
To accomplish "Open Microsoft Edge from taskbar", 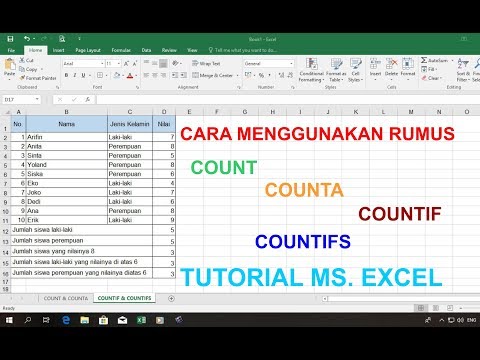I will click(x=66, y=320).
